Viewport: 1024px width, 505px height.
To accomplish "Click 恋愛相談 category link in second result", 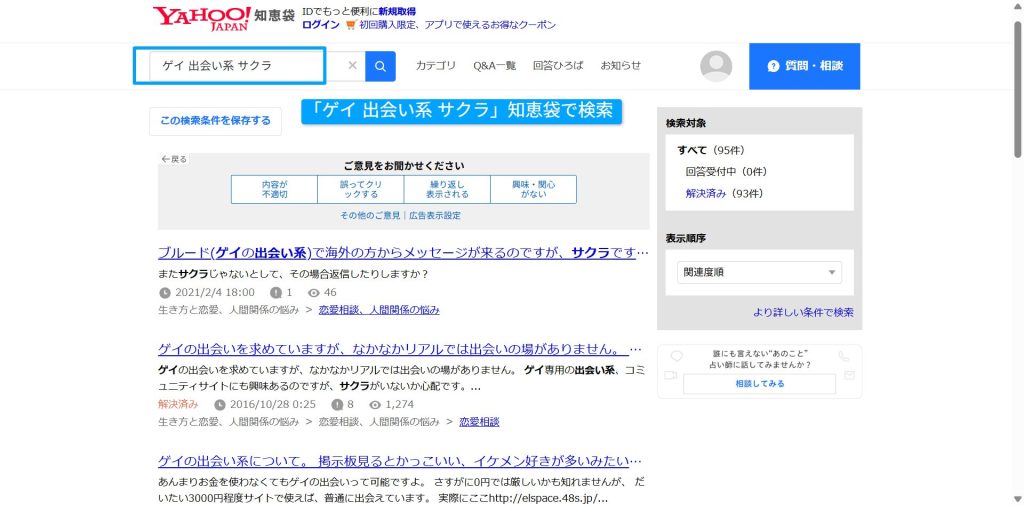I will point(479,421).
